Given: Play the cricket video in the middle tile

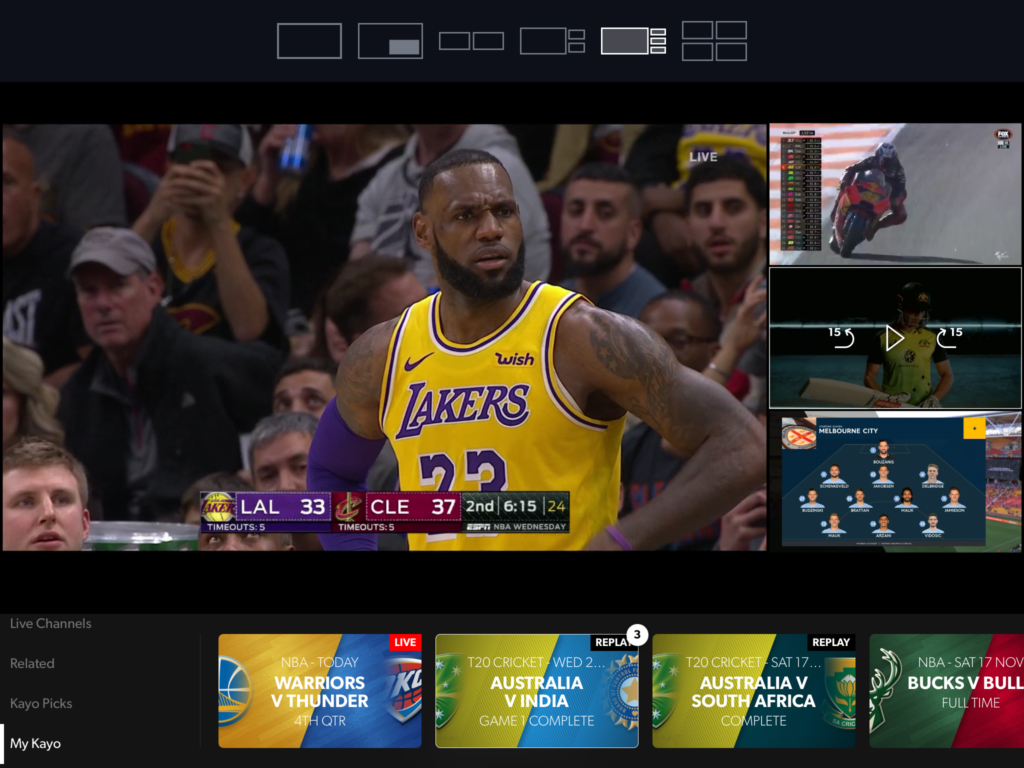Looking at the screenshot, I should [x=894, y=338].
